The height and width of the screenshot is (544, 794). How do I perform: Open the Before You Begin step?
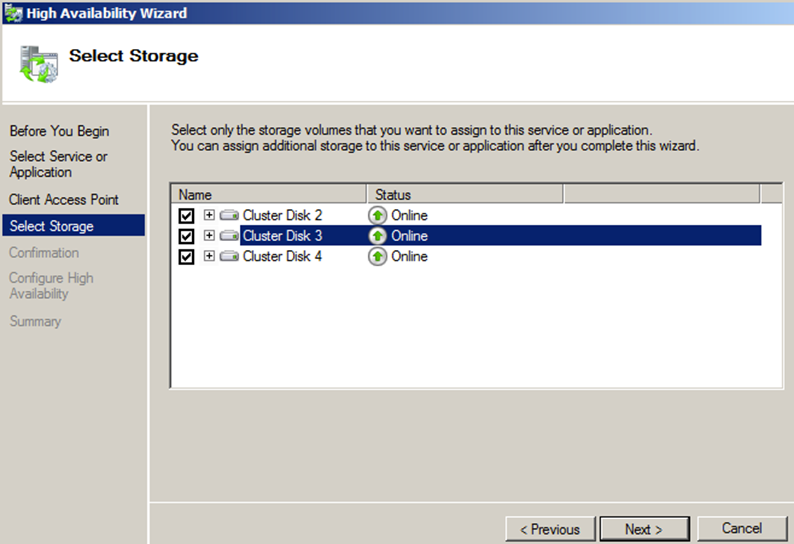[x=59, y=131]
